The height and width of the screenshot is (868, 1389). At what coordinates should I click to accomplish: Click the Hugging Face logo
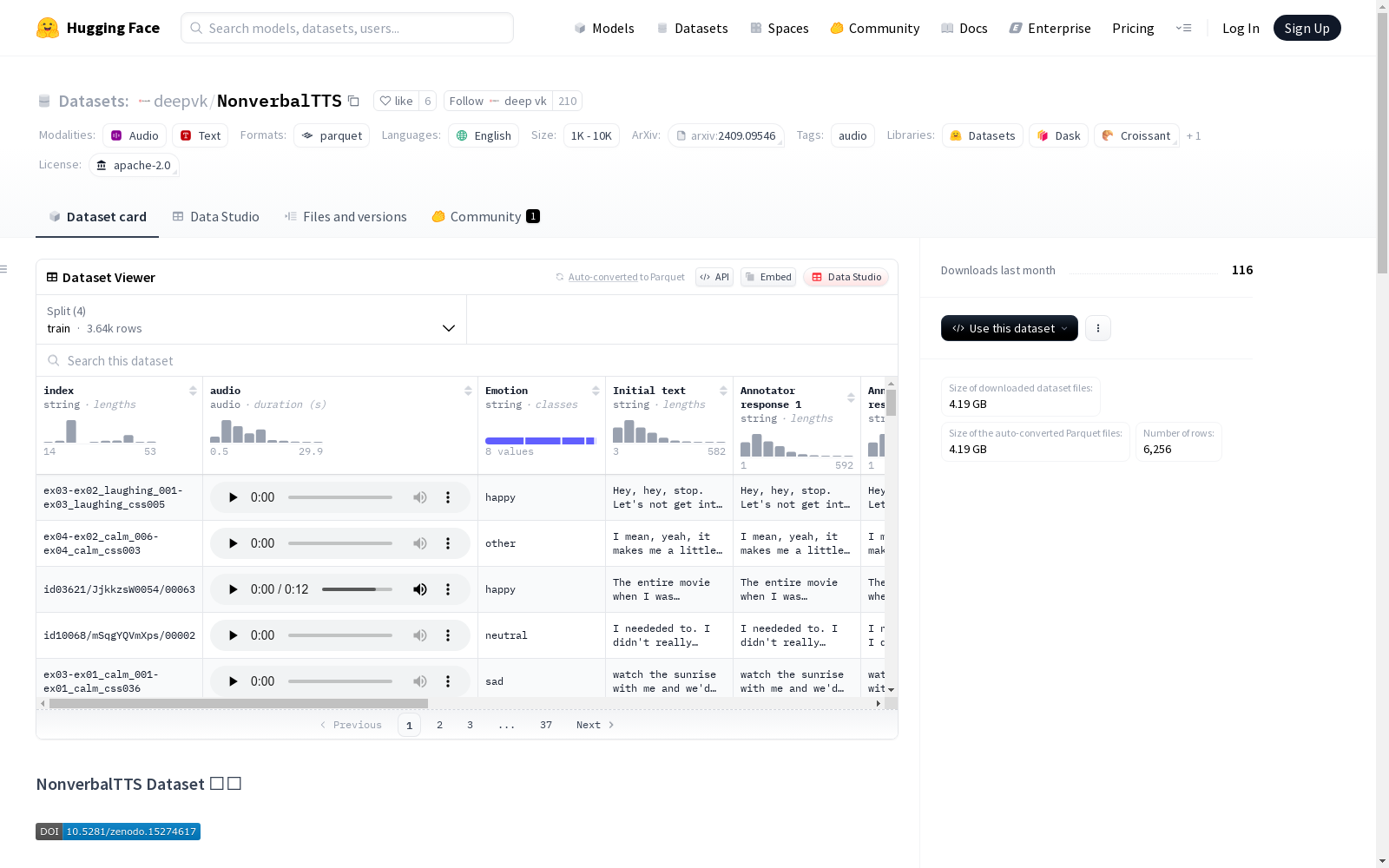click(x=98, y=28)
